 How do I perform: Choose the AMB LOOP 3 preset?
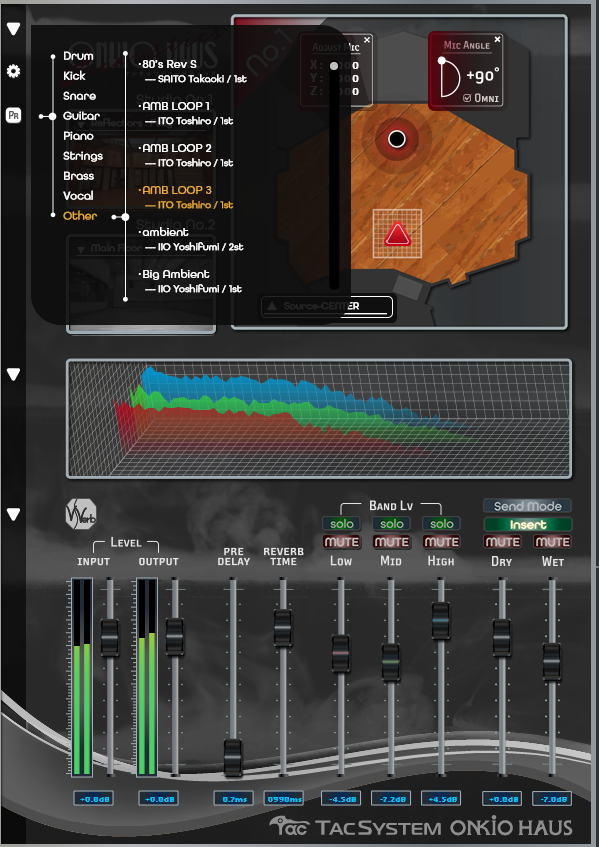(x=186, y=198)
